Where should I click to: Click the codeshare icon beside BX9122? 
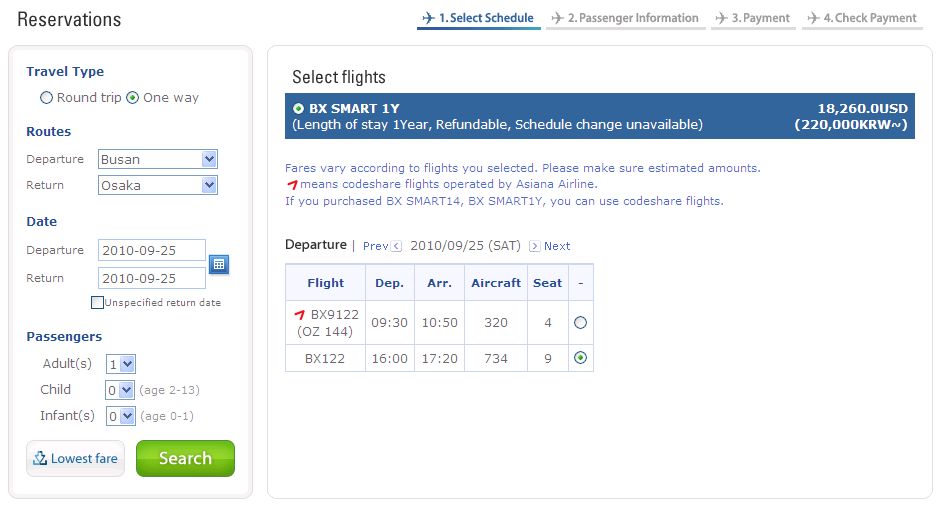click(x=299, y=315)
